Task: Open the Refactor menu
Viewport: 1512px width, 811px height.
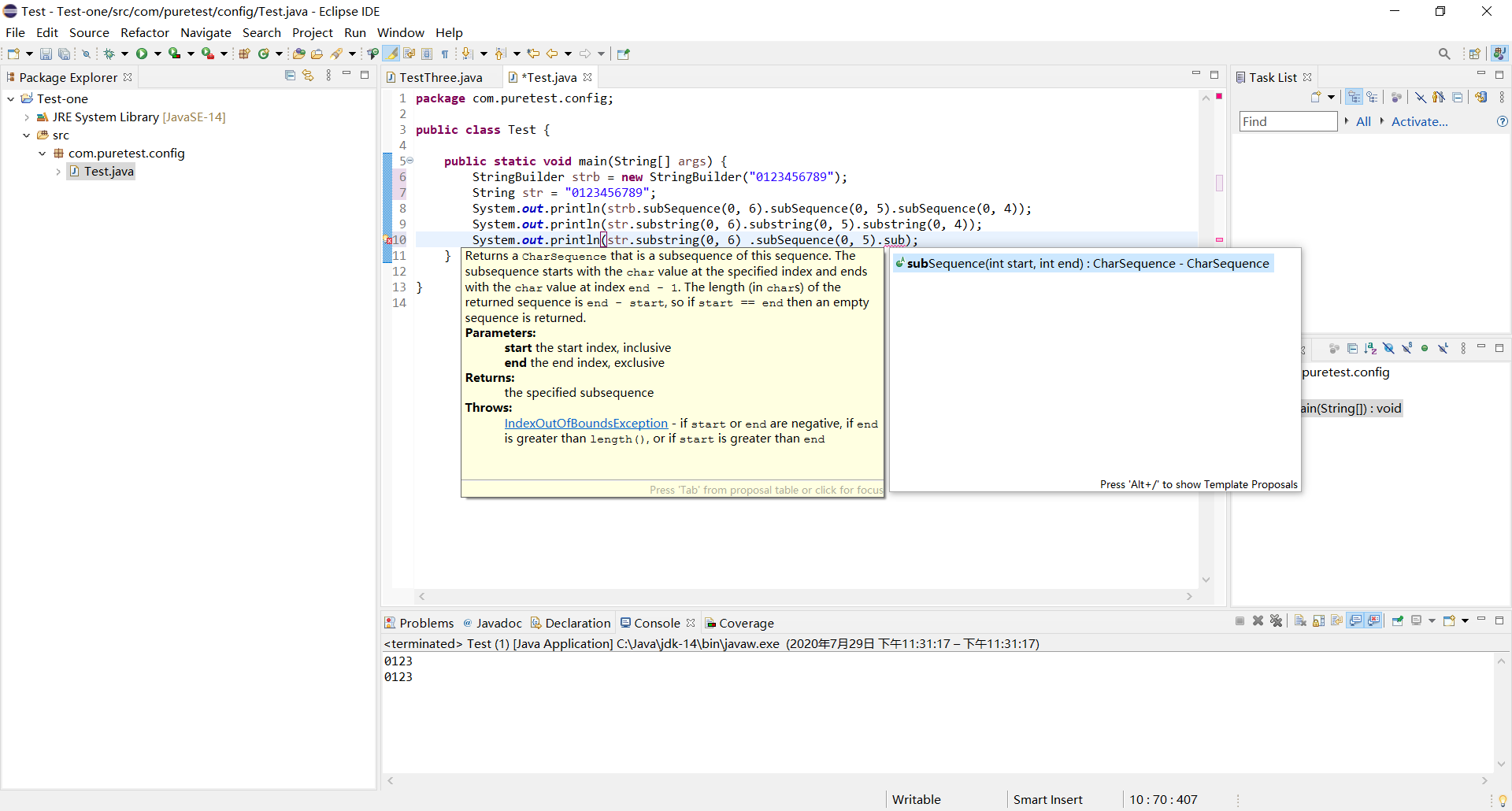Action: click(144, 32)
